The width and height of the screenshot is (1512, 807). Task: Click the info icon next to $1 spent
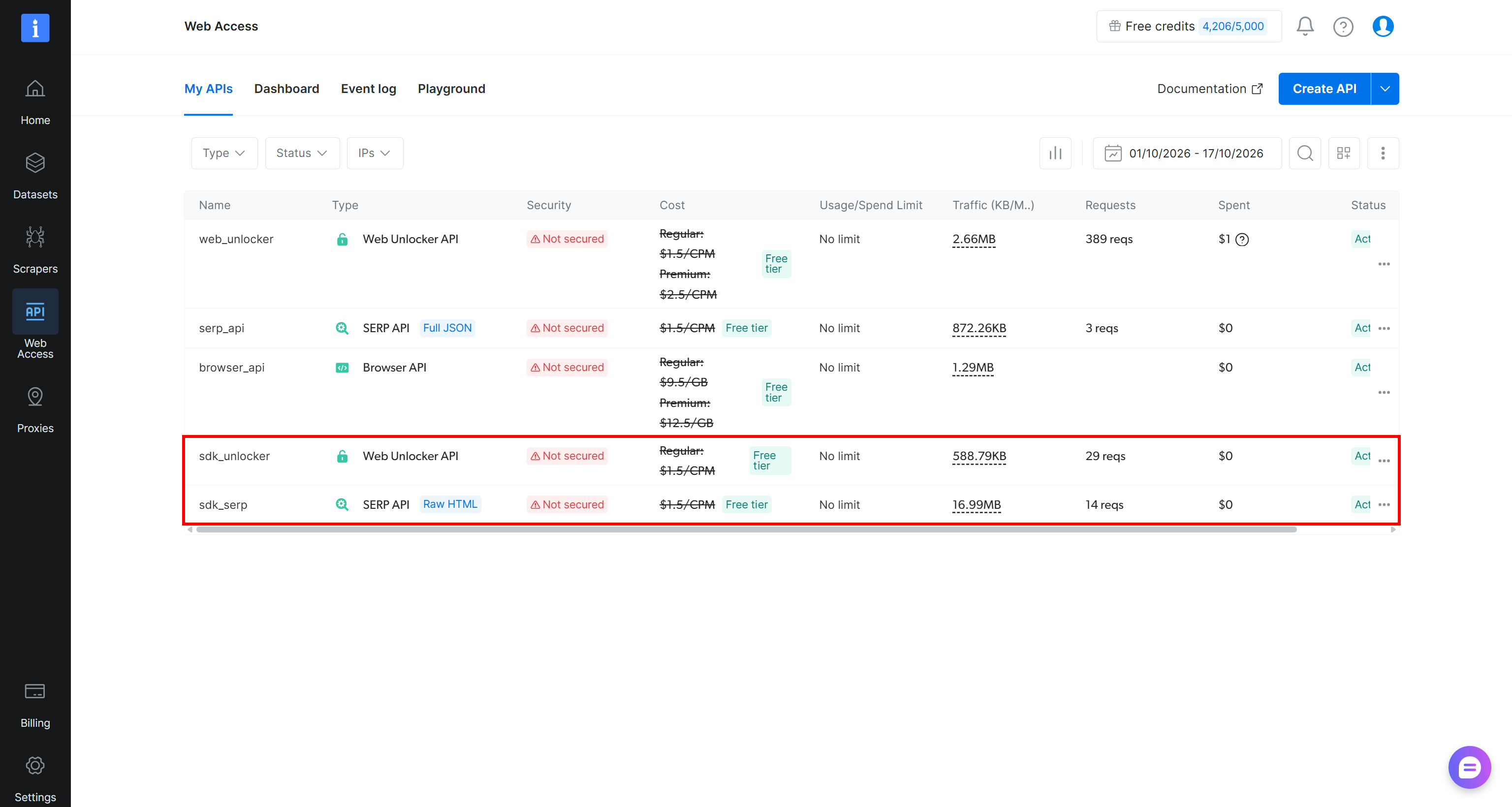[x=1242, y=240]
